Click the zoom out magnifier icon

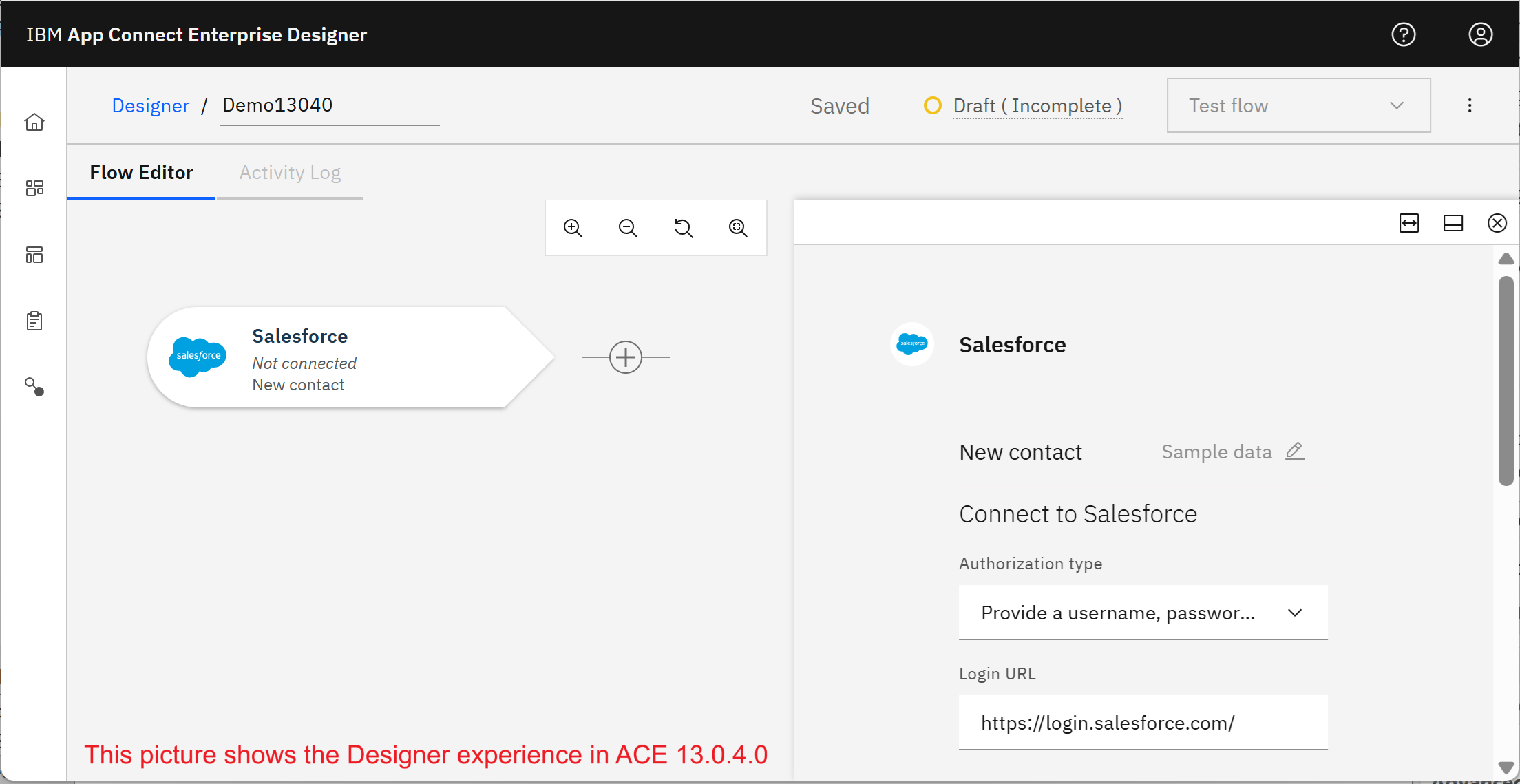click(x=628, y=228)
